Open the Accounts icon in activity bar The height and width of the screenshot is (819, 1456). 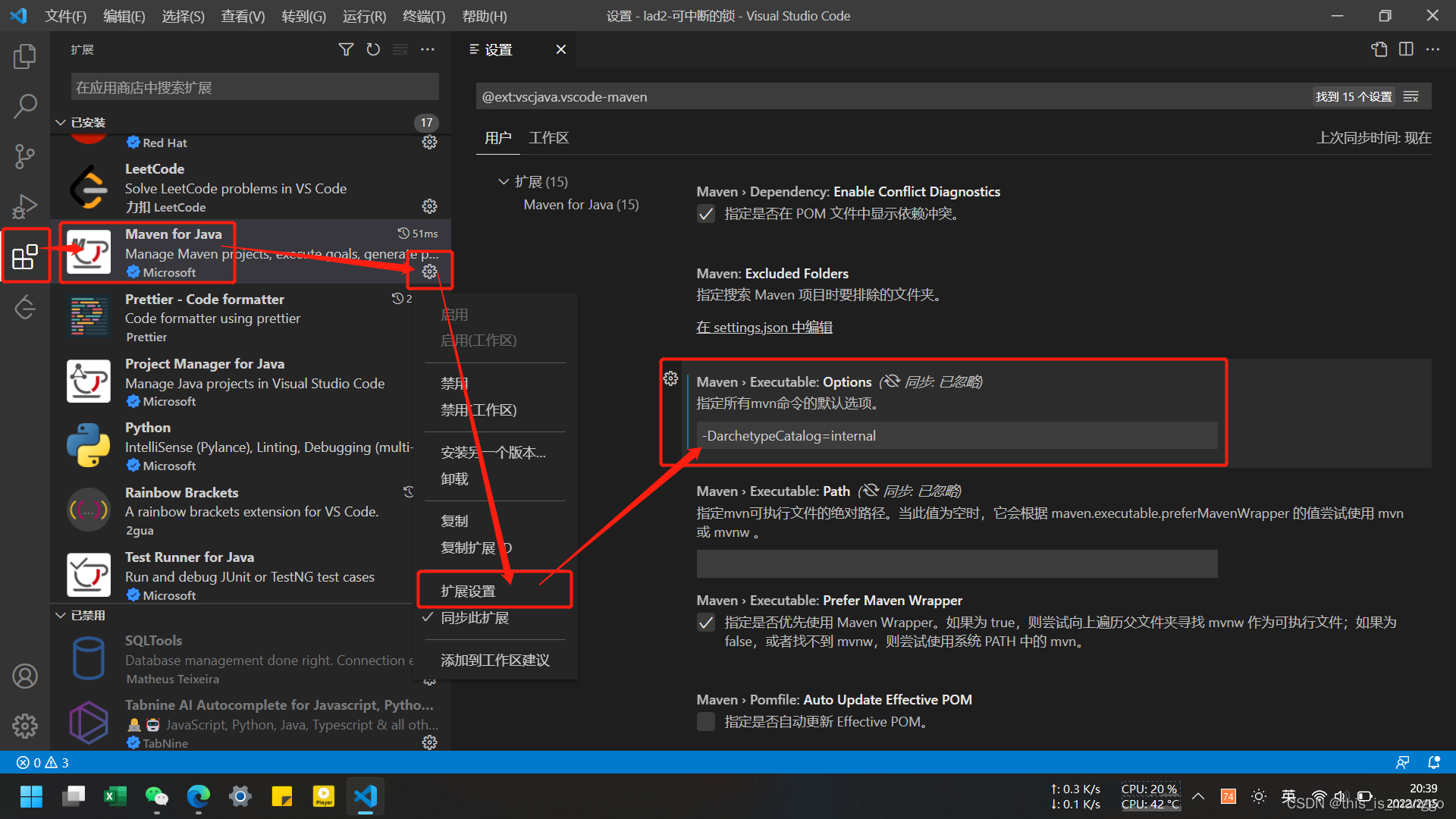point(25,676)
